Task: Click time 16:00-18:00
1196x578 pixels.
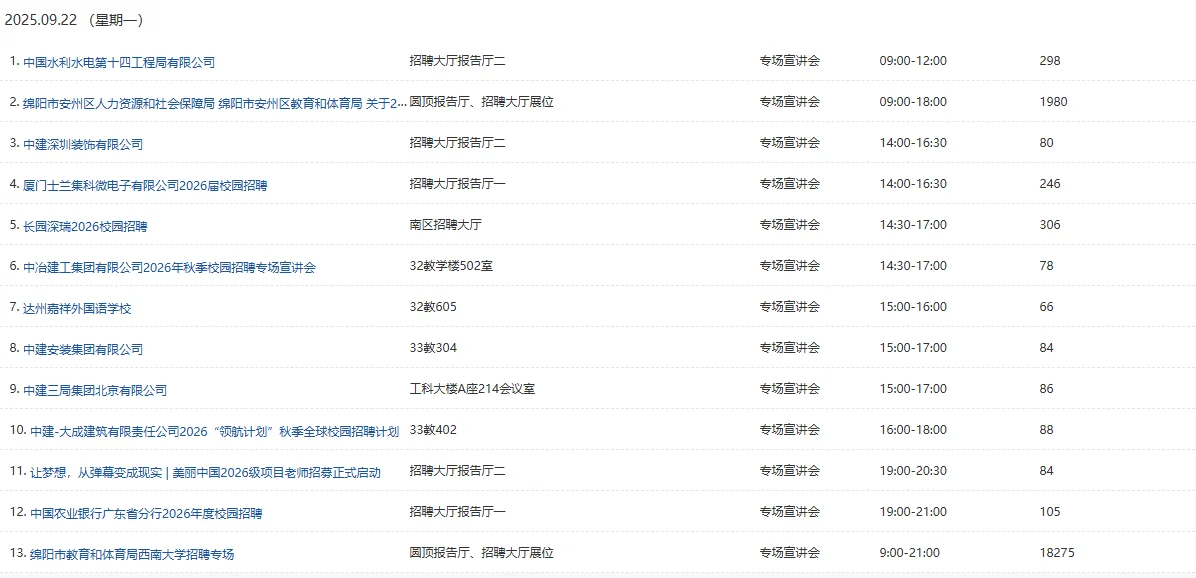Action: pos(913,430)
